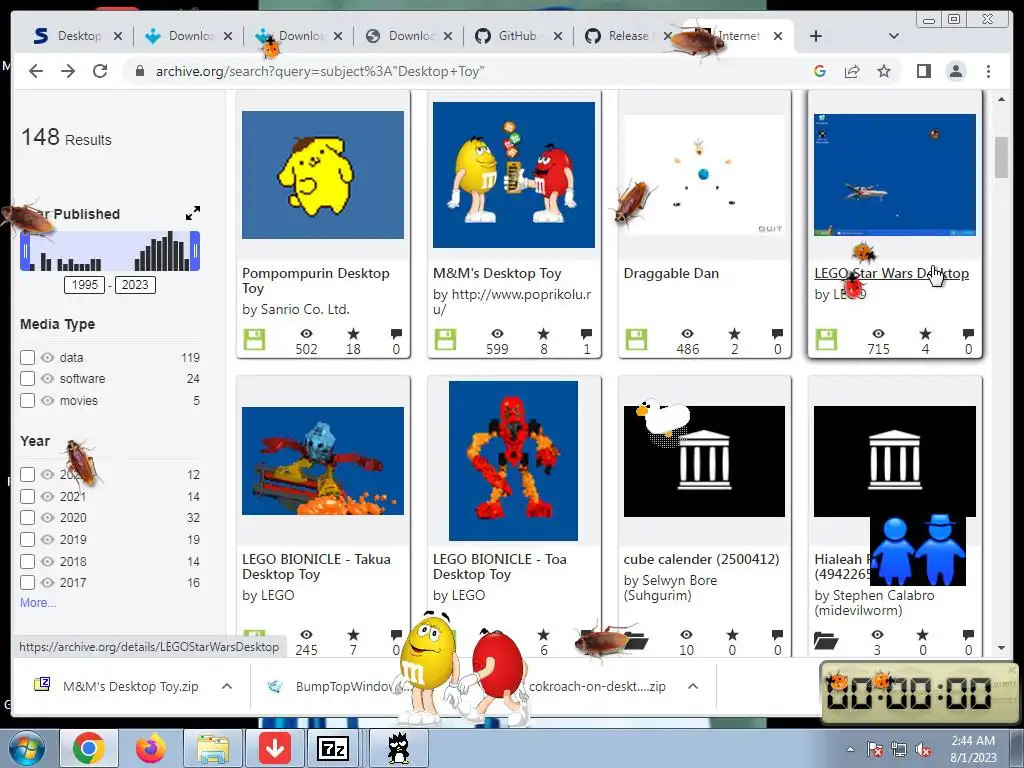Open cube calender (2500412) link
The width and height of the screenshot is (1024, 768).
tap(701, 560)
